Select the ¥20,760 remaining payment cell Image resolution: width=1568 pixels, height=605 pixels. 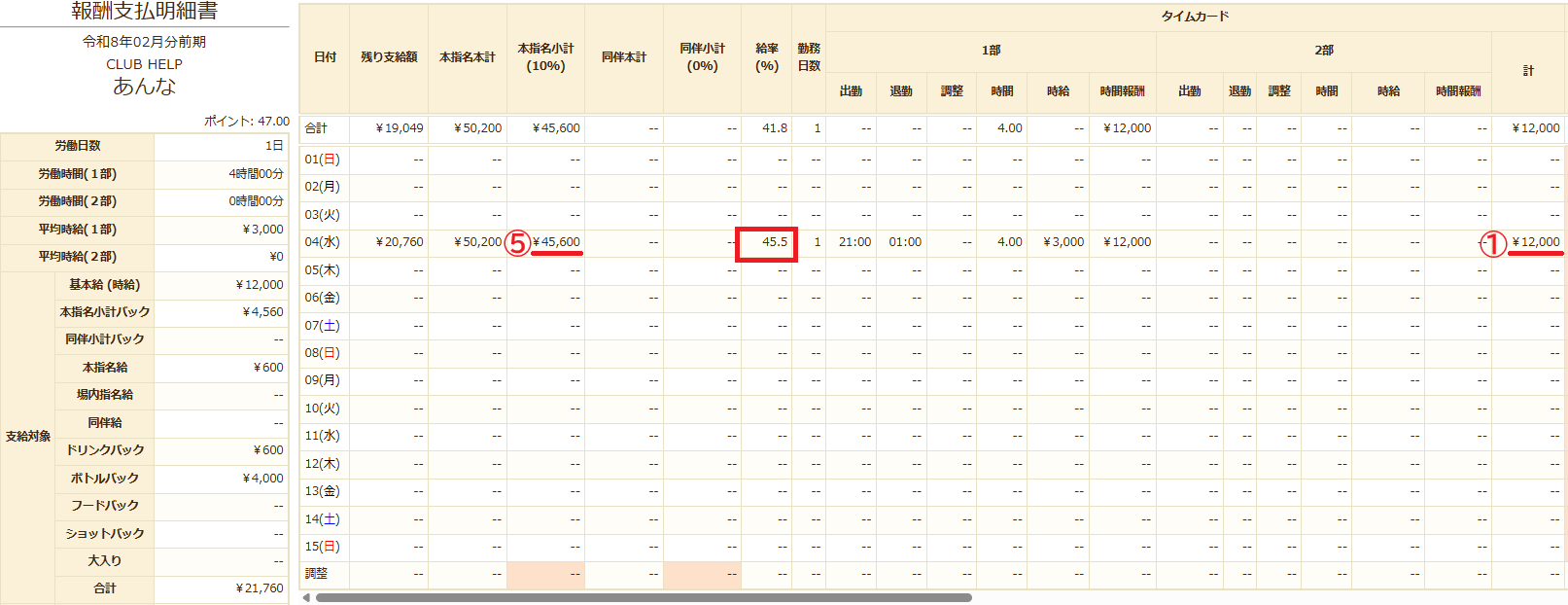400,242
